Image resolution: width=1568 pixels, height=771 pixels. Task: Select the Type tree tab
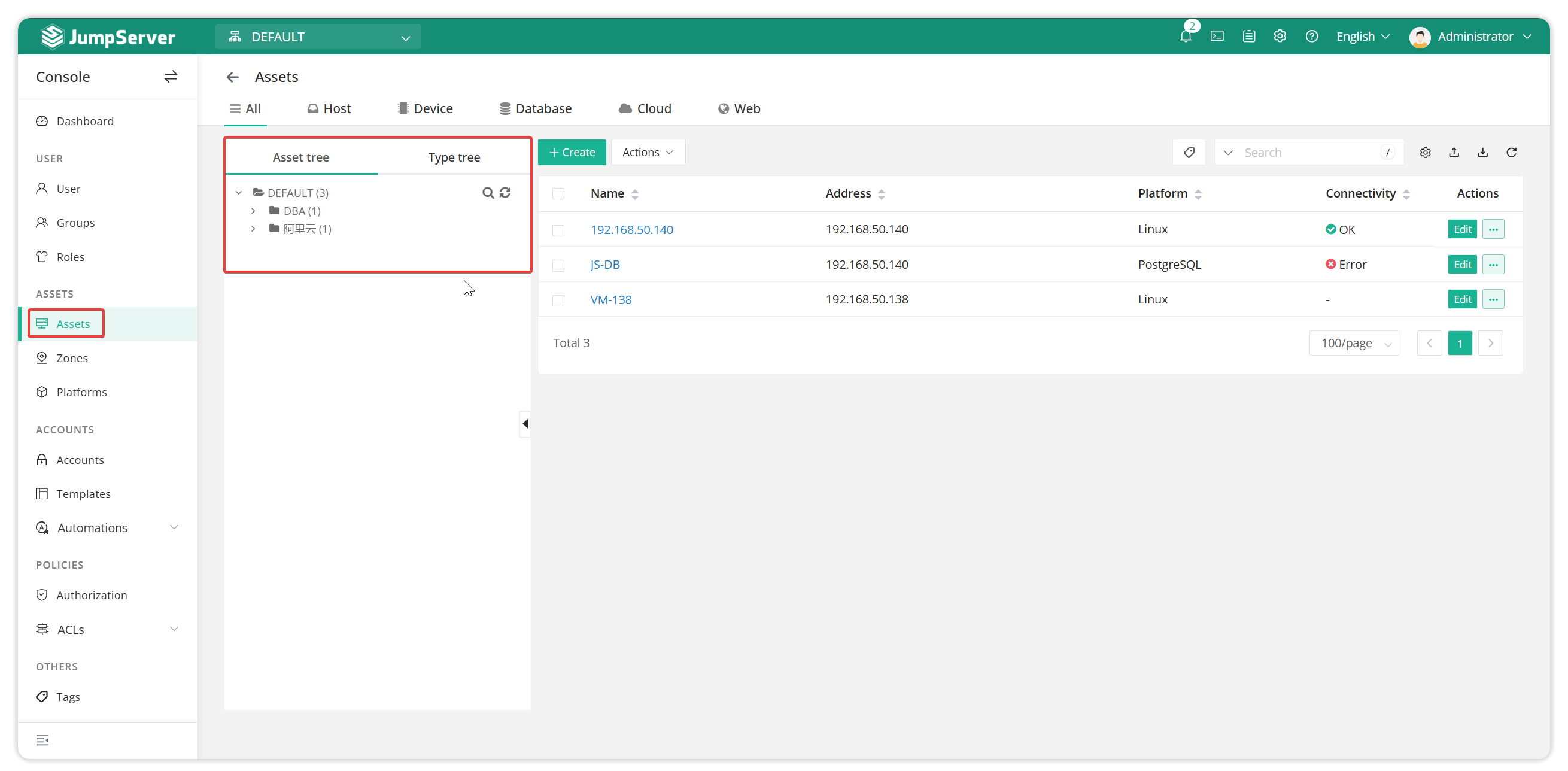[454, 157]
